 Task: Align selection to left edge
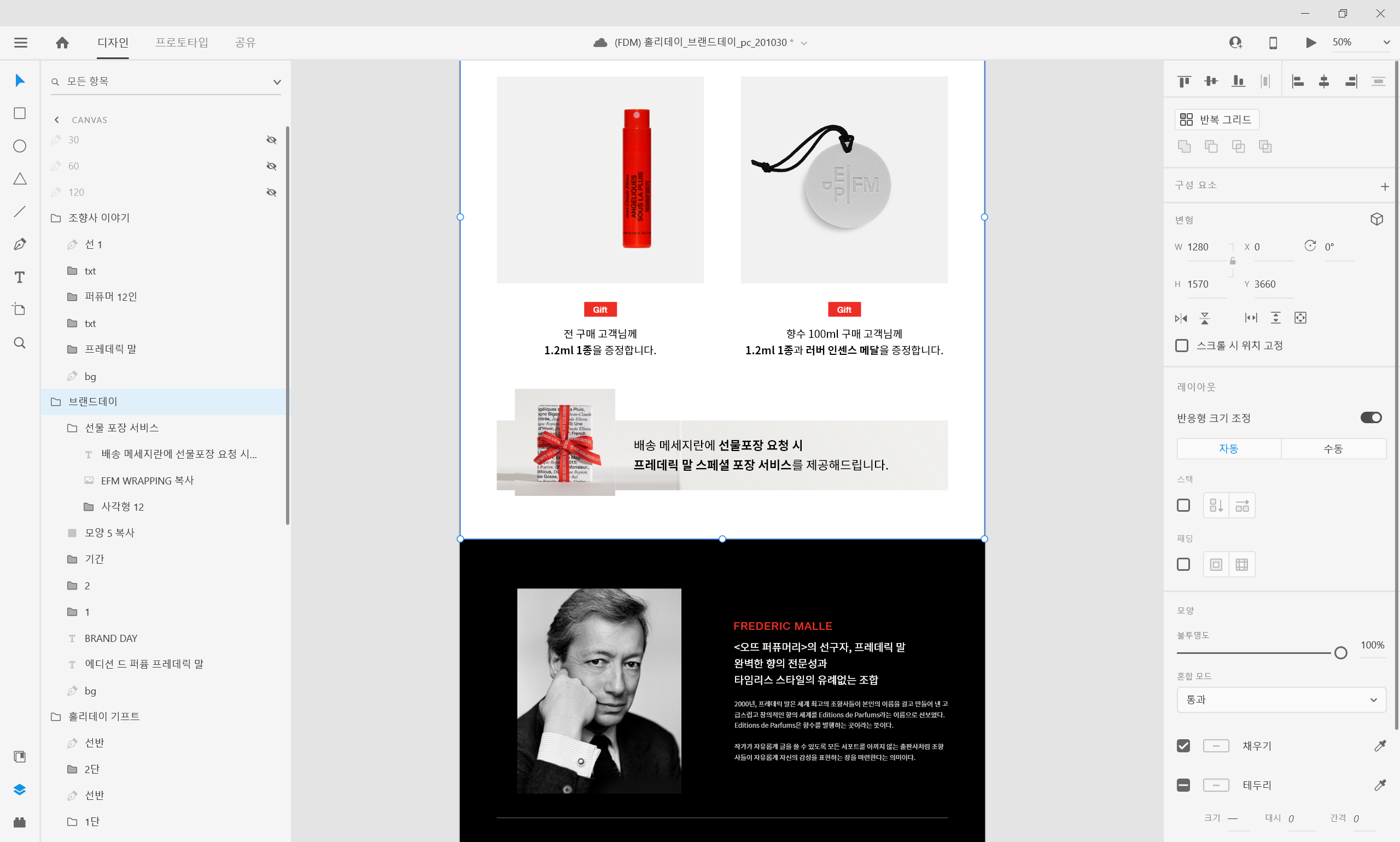pyautogui.click(x=1298, y=81)
